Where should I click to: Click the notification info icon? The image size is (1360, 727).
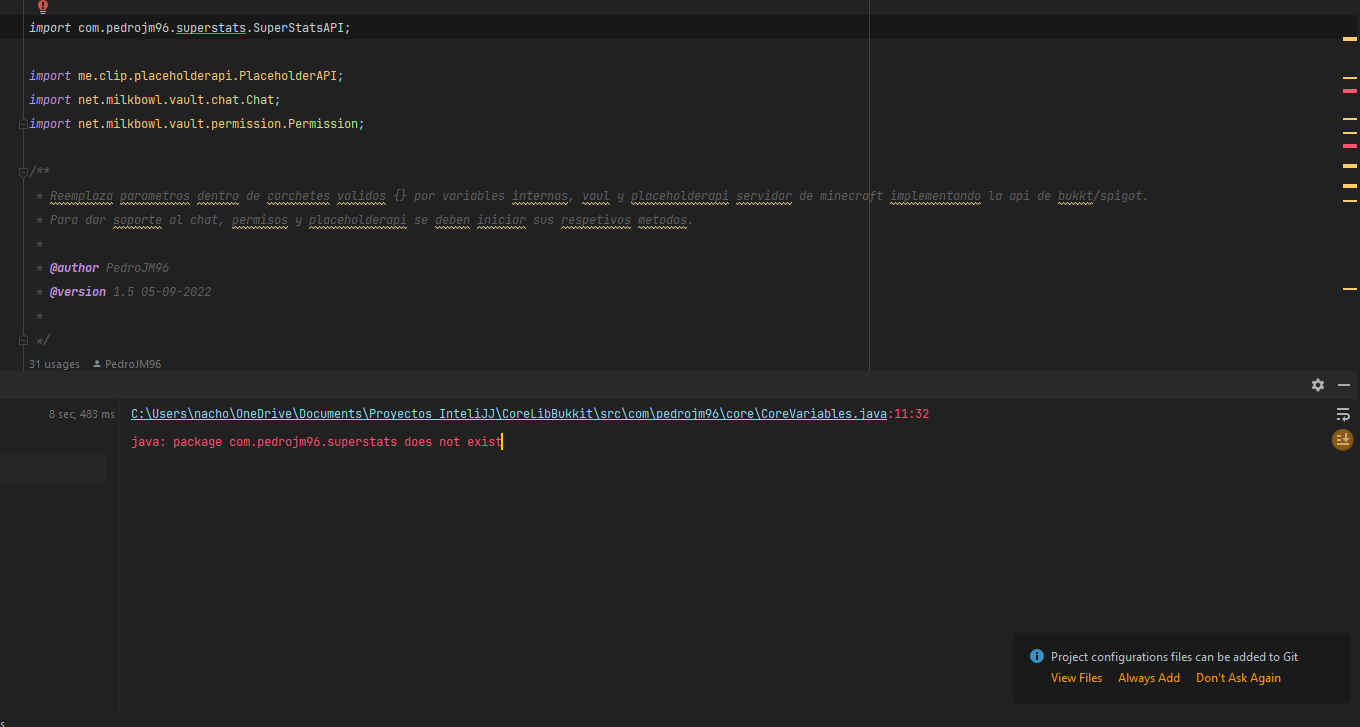1037,657
